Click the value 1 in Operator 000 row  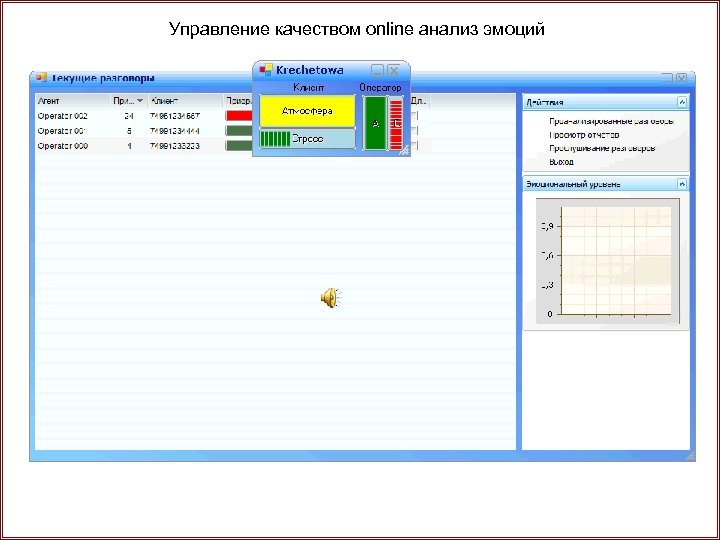129,146
